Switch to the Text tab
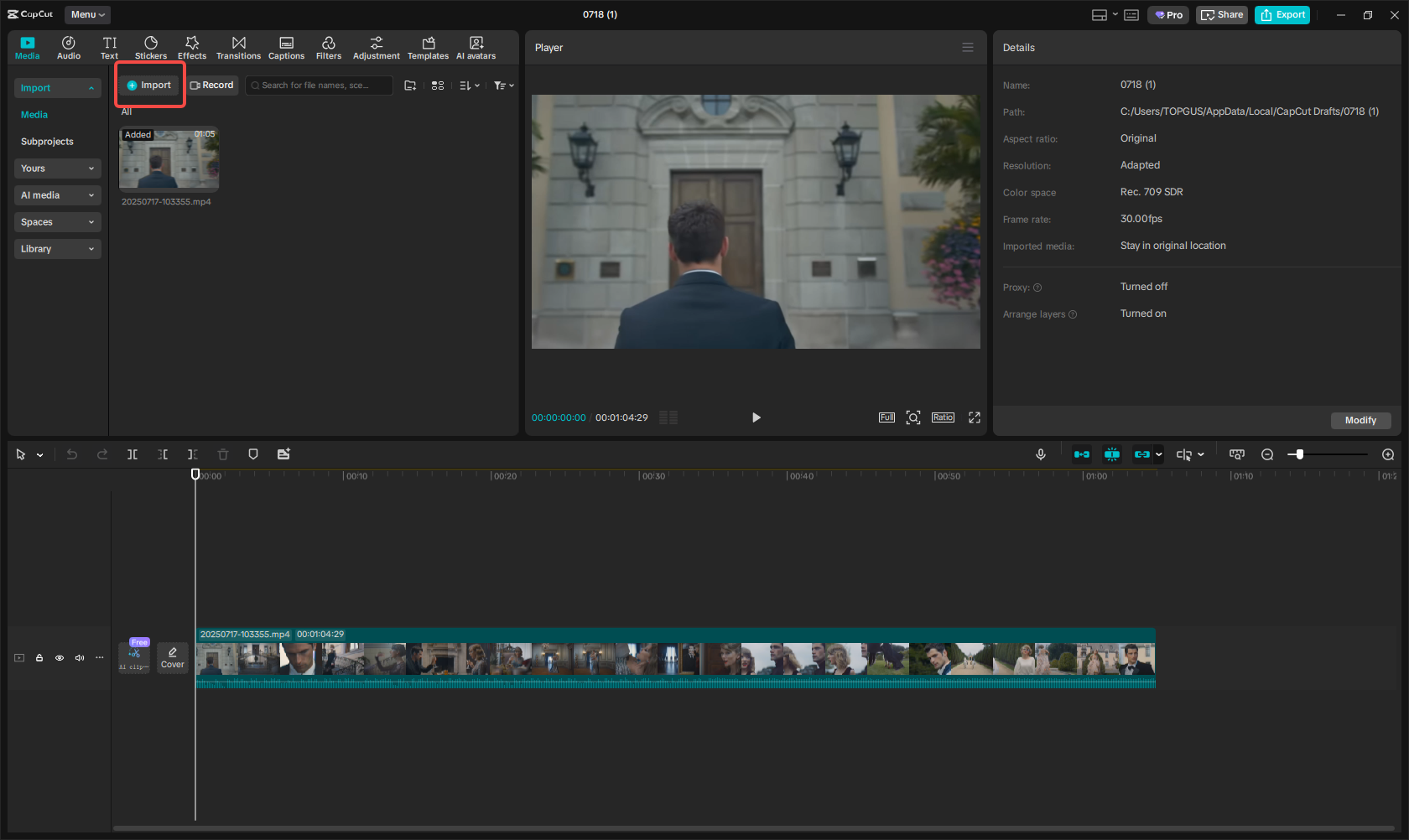Viewport: 1409px width, 840px height. point(110,48)
